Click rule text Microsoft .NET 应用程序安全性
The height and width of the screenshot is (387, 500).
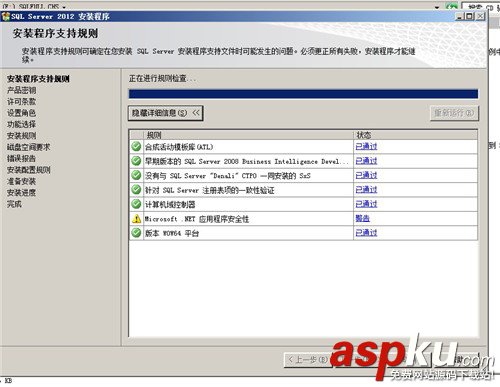pos(197,219)
